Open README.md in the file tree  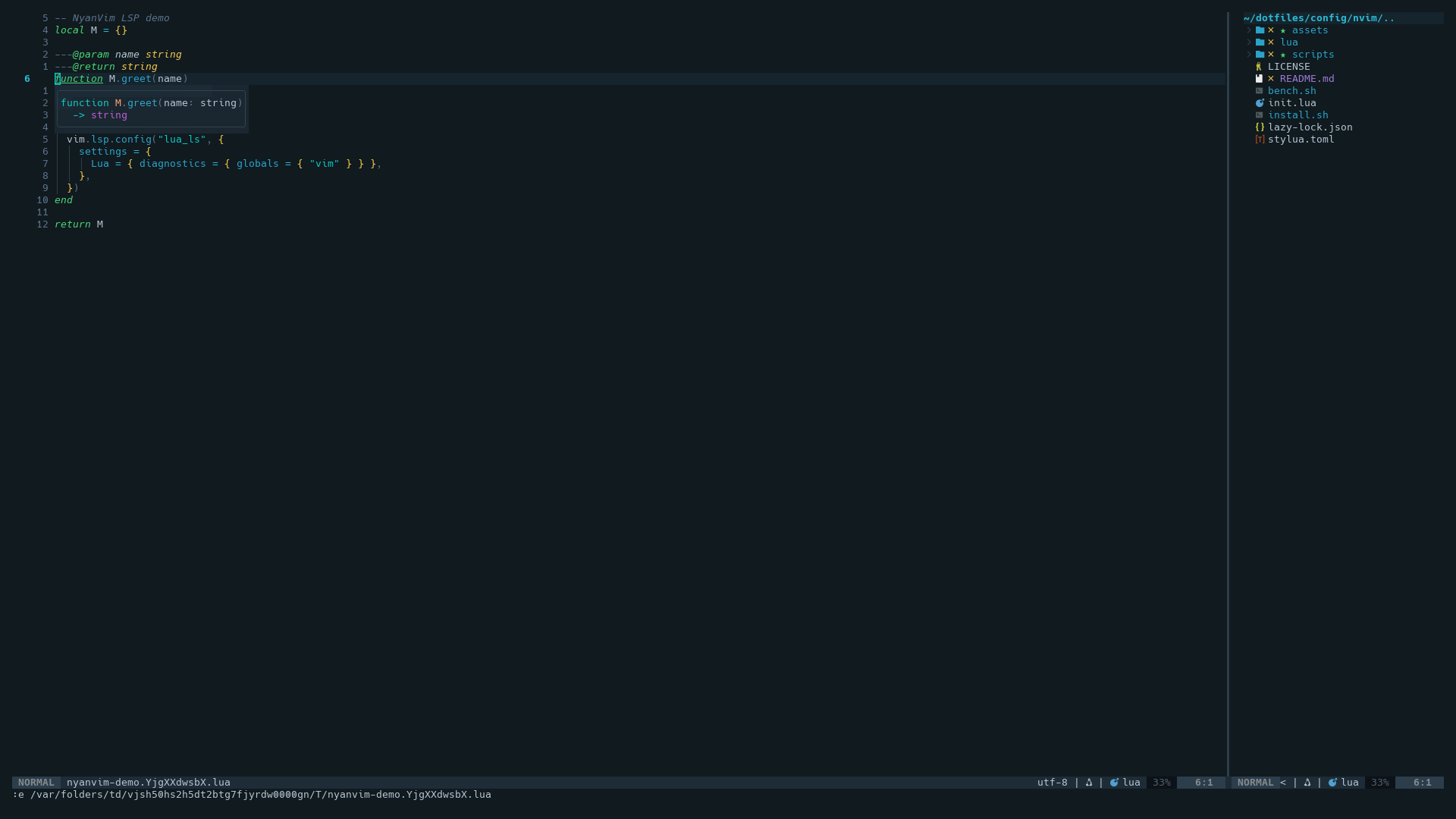[x=1307, y=79]
